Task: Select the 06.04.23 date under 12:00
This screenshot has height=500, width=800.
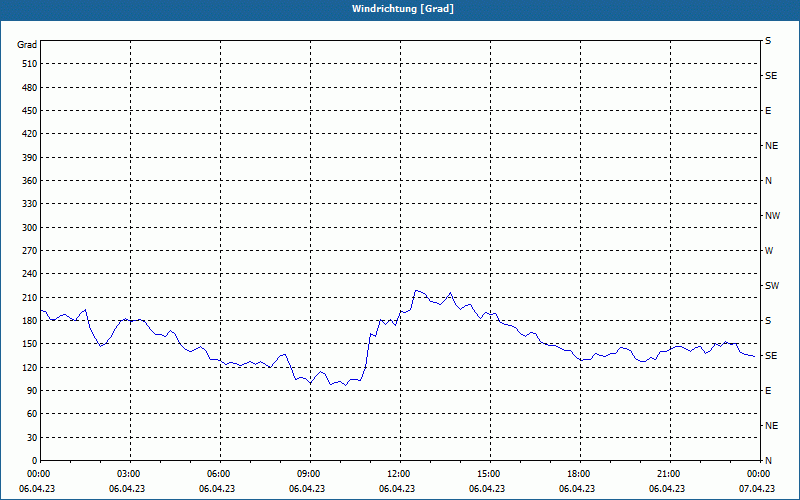Action: (397, 489)
